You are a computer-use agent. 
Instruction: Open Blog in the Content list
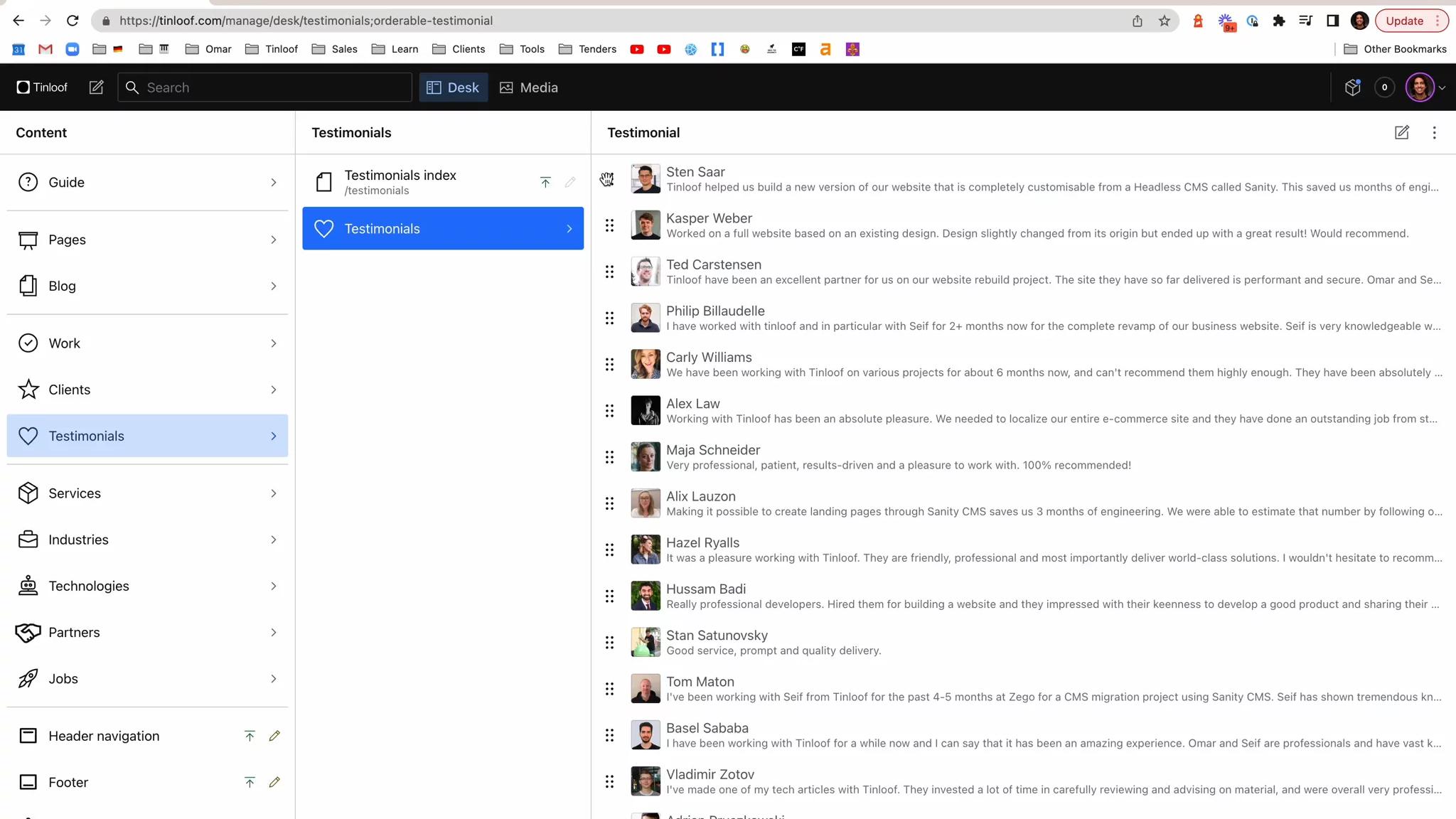pos(147,287)
